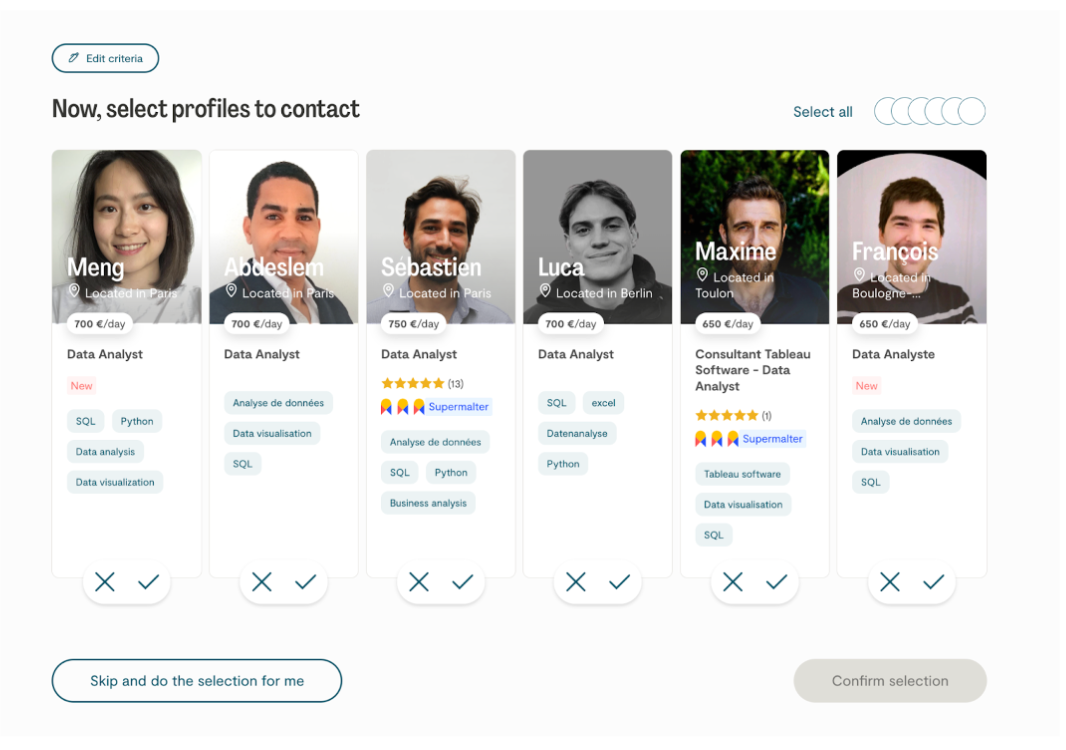
Task: Click the overlapping selection circles indicator
Action: coord(930,112)
